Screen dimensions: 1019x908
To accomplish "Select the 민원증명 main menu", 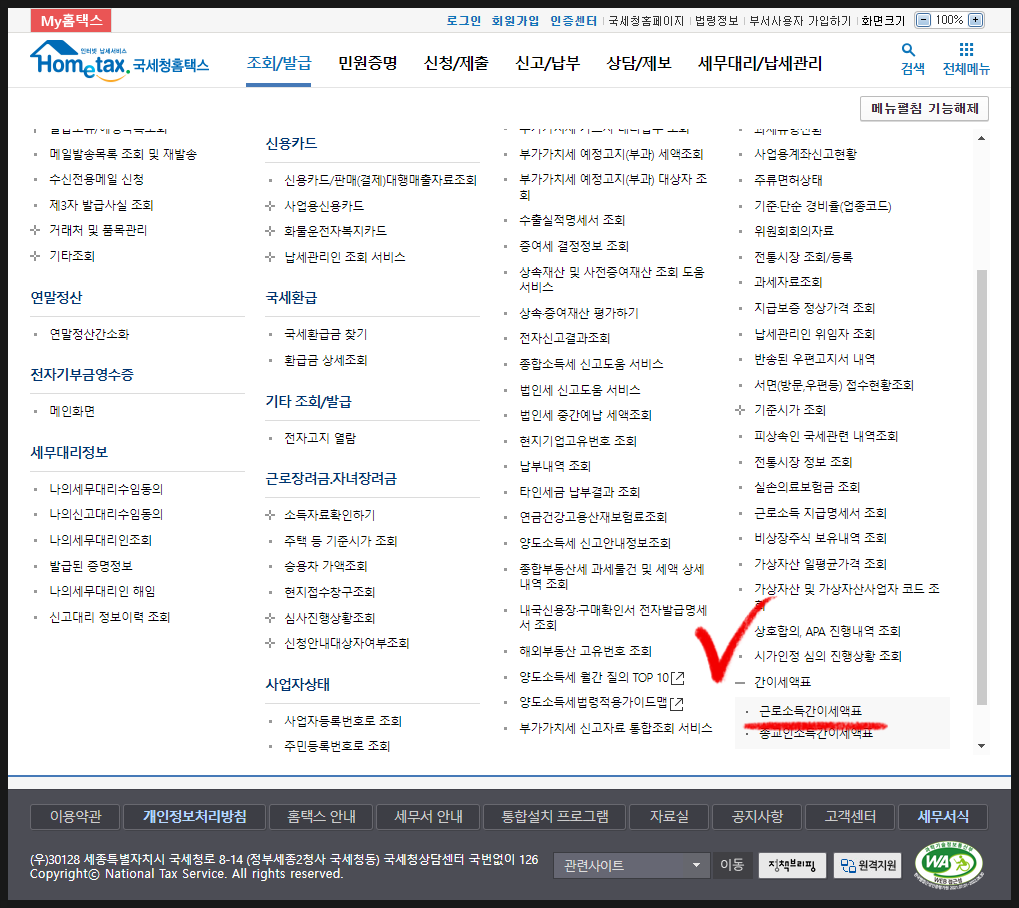I will coord(367,63).
